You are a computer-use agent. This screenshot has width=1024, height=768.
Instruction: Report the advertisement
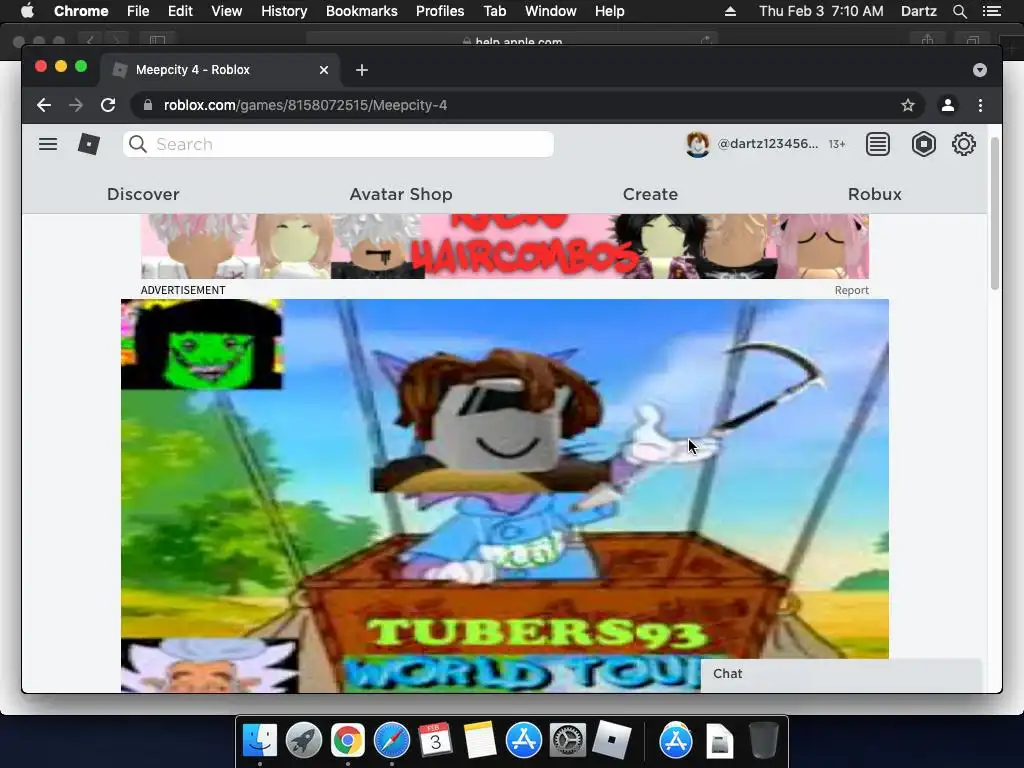tap(852, 290)
